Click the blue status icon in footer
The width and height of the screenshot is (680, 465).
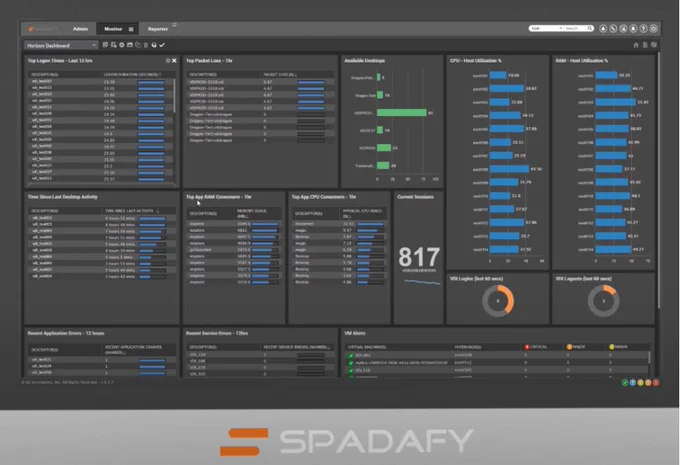click(632, 383)
